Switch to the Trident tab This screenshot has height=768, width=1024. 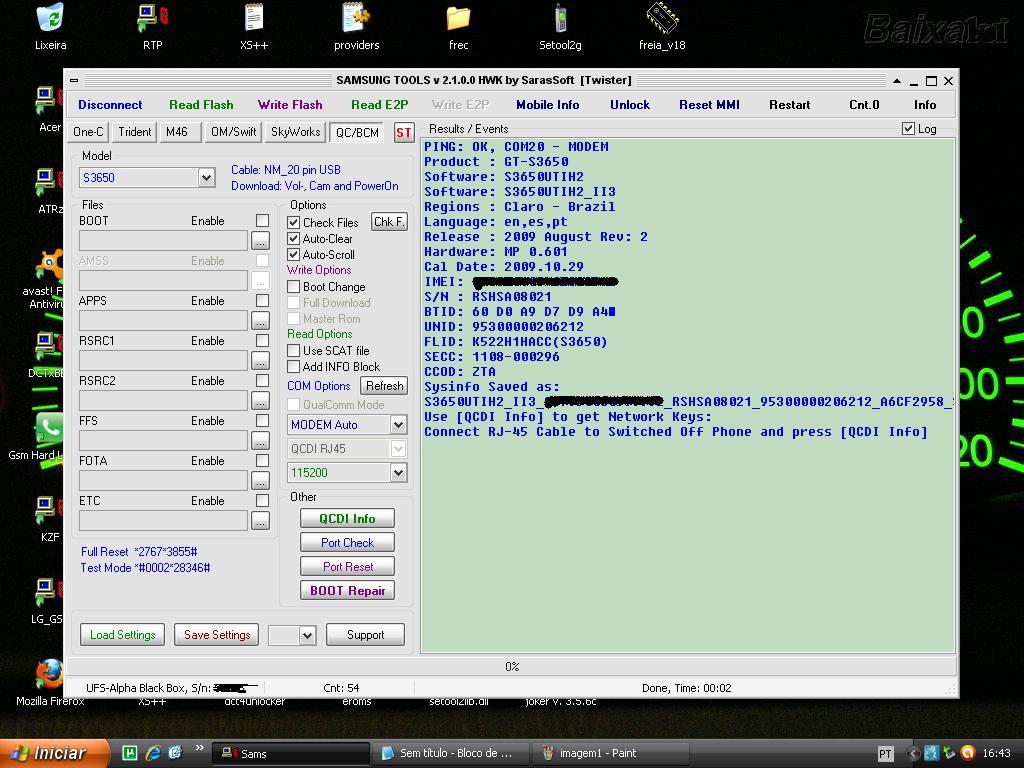coord(135,132)
